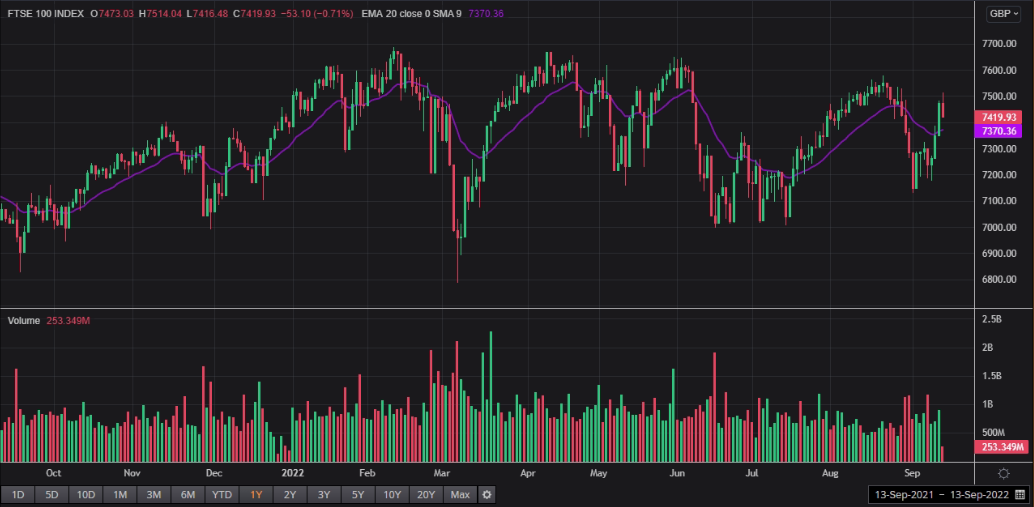1034x507 pixels.
Task: Click the change value −53.10 (−0.71%)
Action: click(x=317, y=14)
